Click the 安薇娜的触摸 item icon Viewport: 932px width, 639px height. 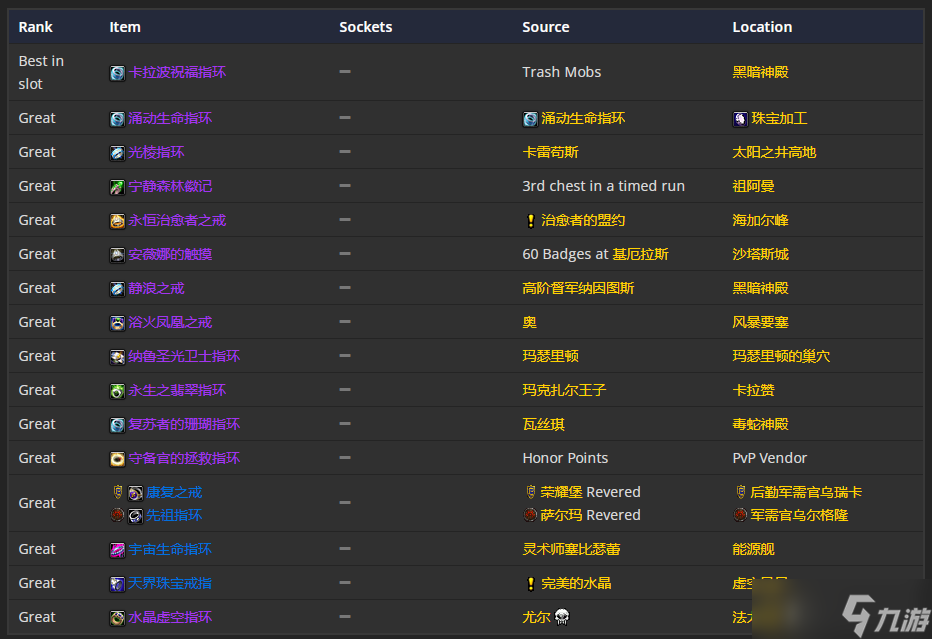pos(117,254)
